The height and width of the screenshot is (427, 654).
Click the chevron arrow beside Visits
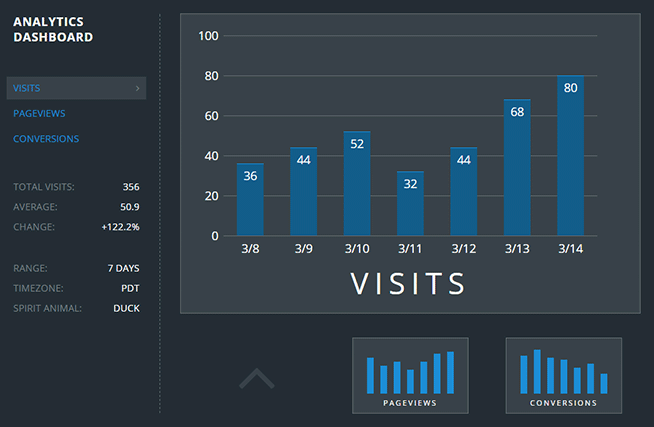pos(137,88)
